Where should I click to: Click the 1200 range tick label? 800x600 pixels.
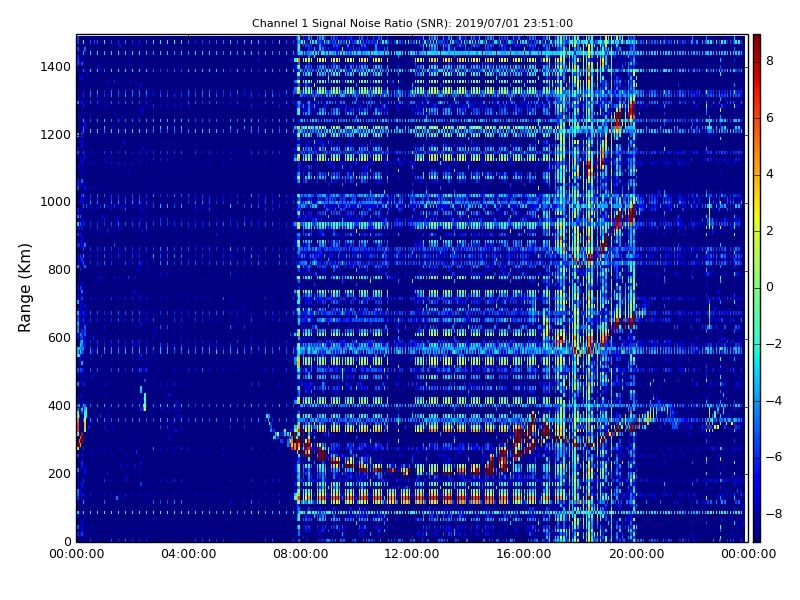click(56, 135)
